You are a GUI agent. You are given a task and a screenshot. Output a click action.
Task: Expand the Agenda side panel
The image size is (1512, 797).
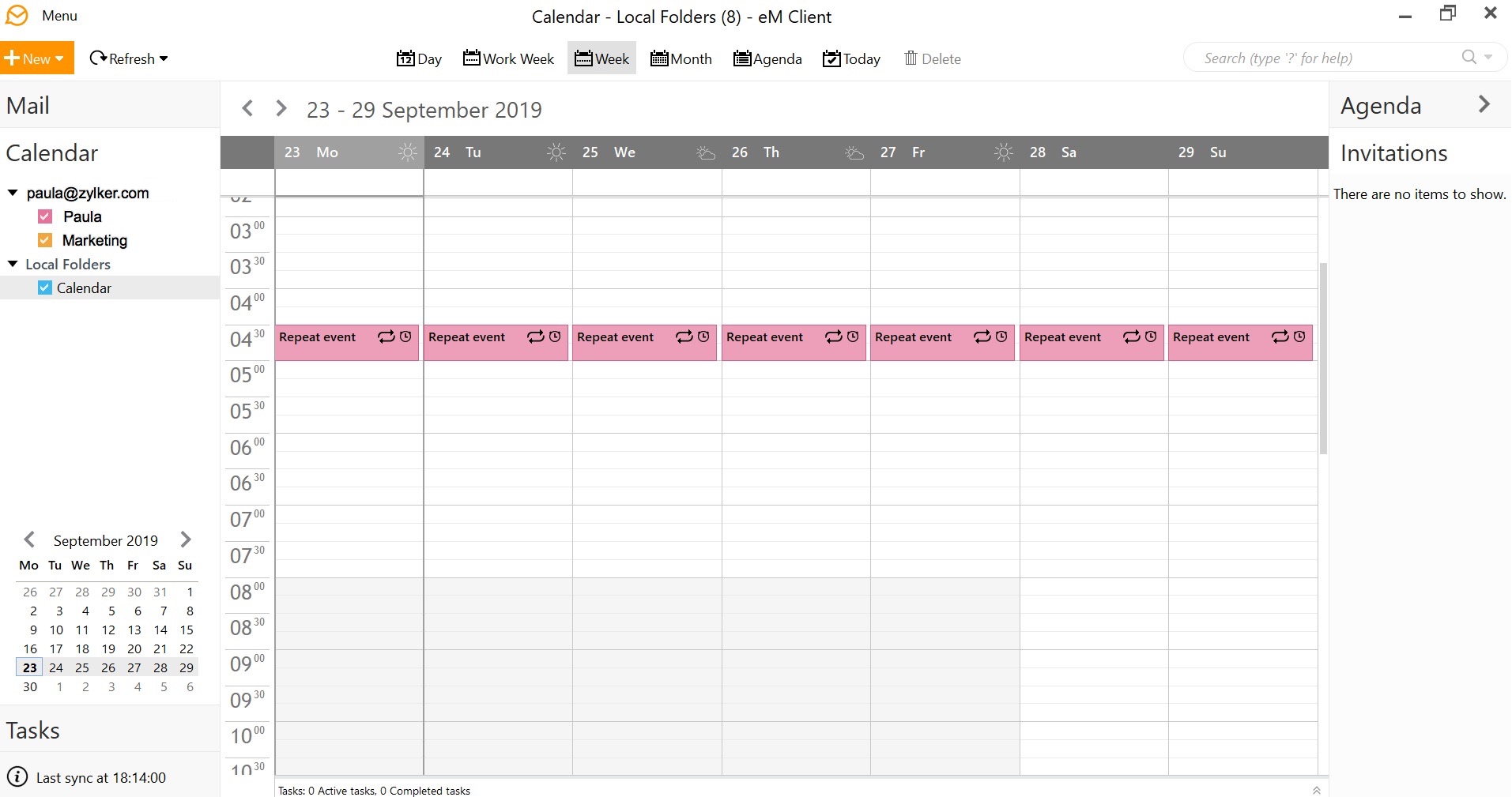click(x=1484, y=103)
